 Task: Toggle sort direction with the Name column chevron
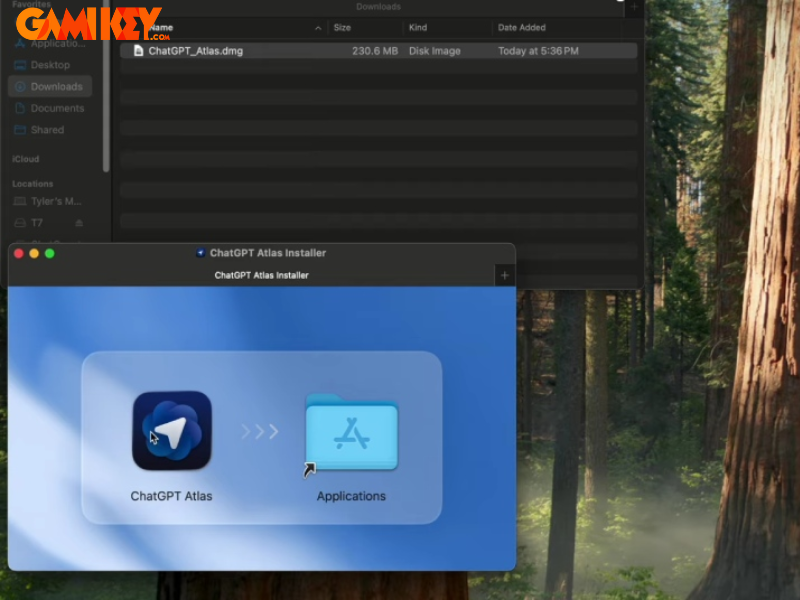coord(318,28)
